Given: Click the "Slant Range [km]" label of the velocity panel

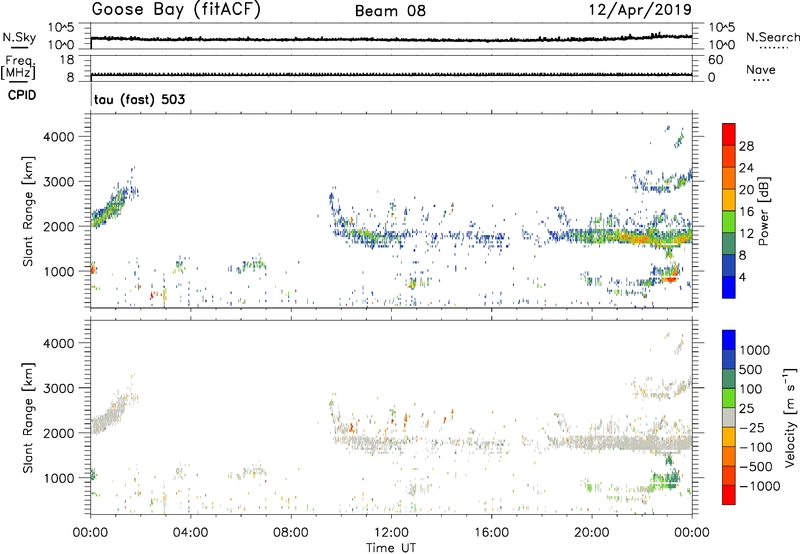Looking at the screenshot, I should (x=28, y=417).
